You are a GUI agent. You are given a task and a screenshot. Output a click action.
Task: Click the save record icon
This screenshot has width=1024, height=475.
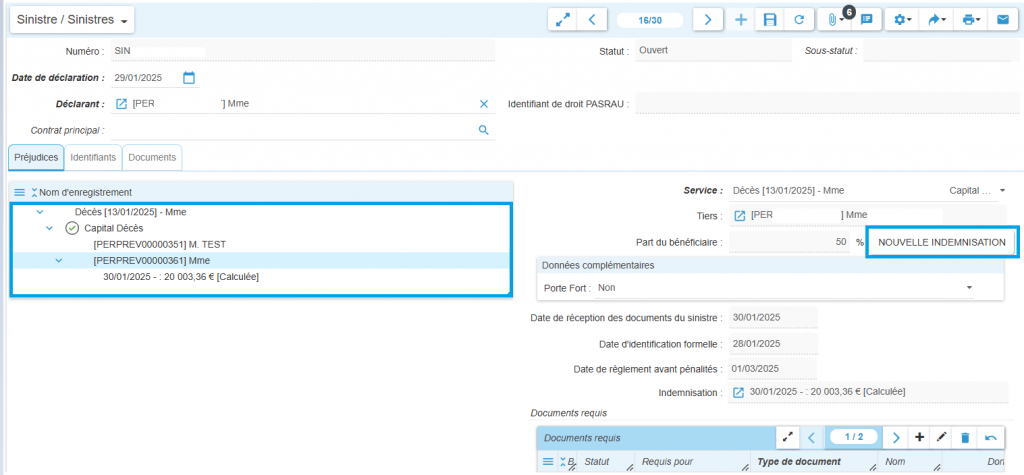(769, 20)
